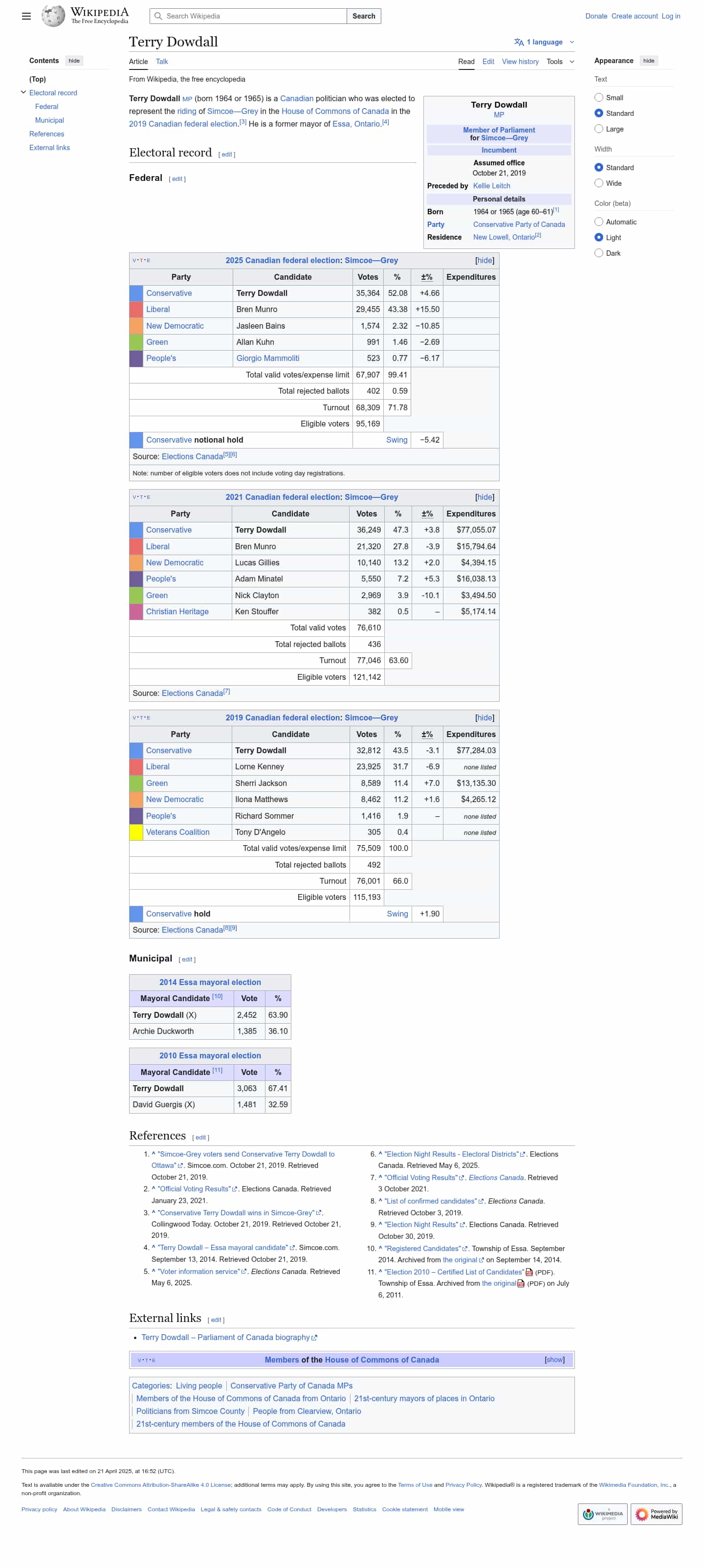This screenshot has height=1568, width=704.
Task: Open the Kellie Leitch link
Action: (491, 186)
